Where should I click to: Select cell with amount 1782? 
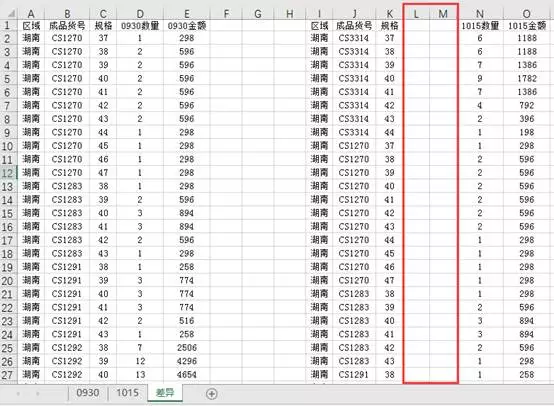point(526,78)
